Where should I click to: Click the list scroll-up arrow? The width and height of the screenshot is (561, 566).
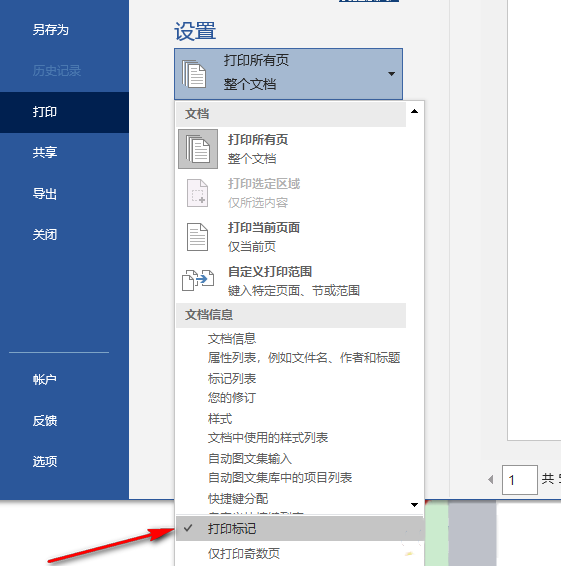[x=414, y=111]
